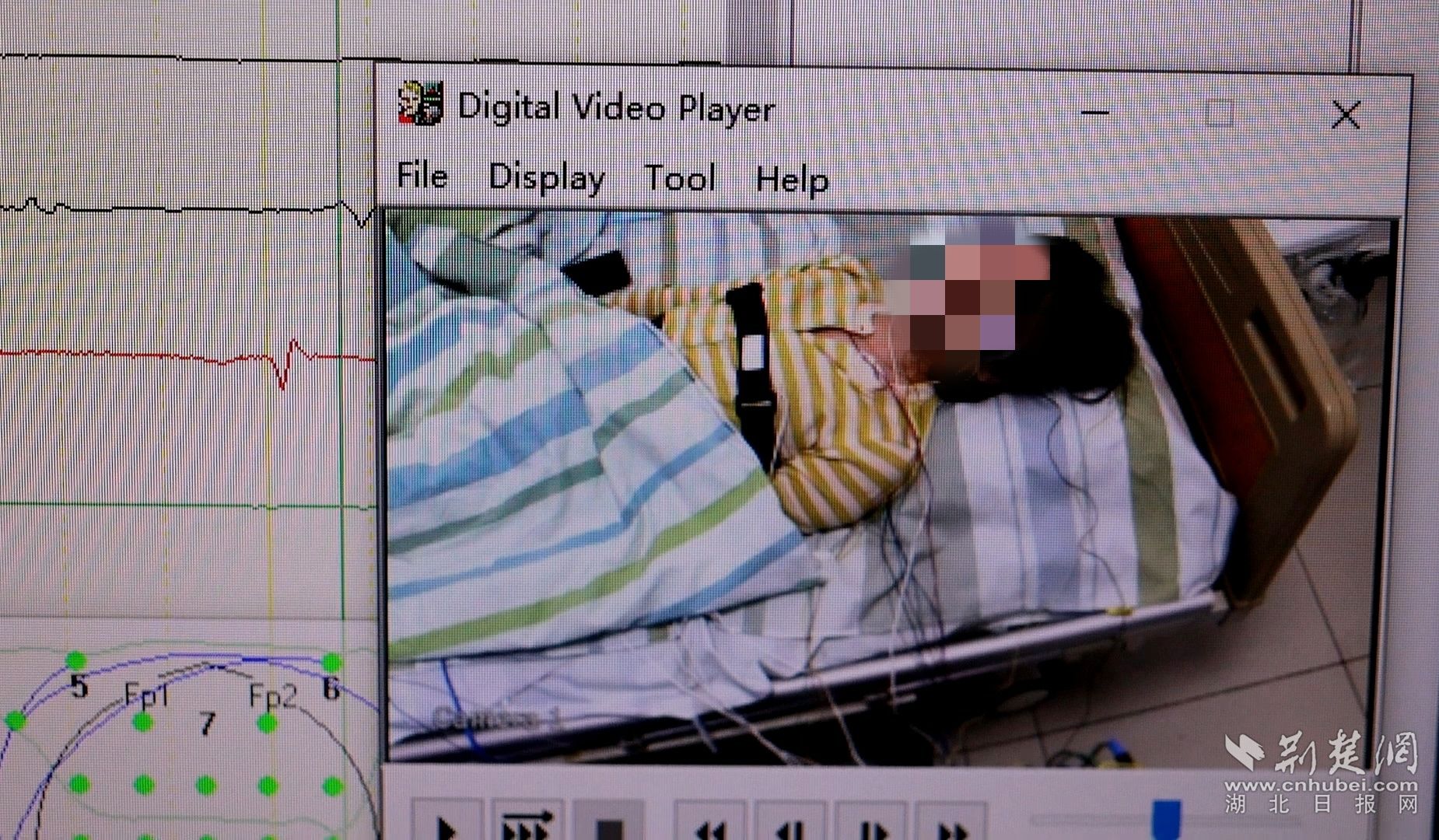
Task: Close the Digital Video Player window
Action: pos(1345,116)
